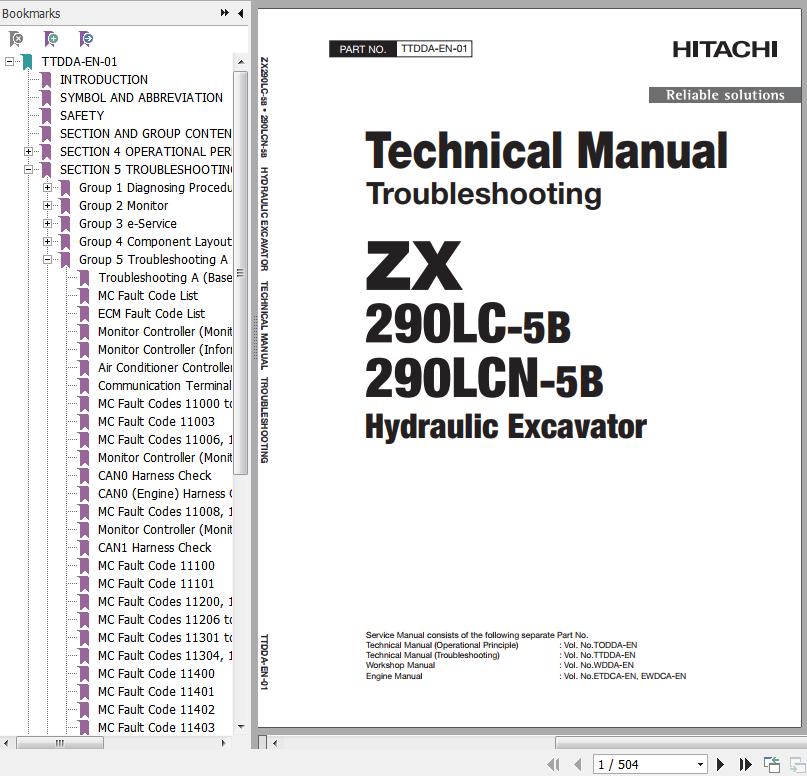Viewport: 807px width, 776px height.
Task: Expand bookmarks panel with double arrow icon
Action: coord(225,13)
